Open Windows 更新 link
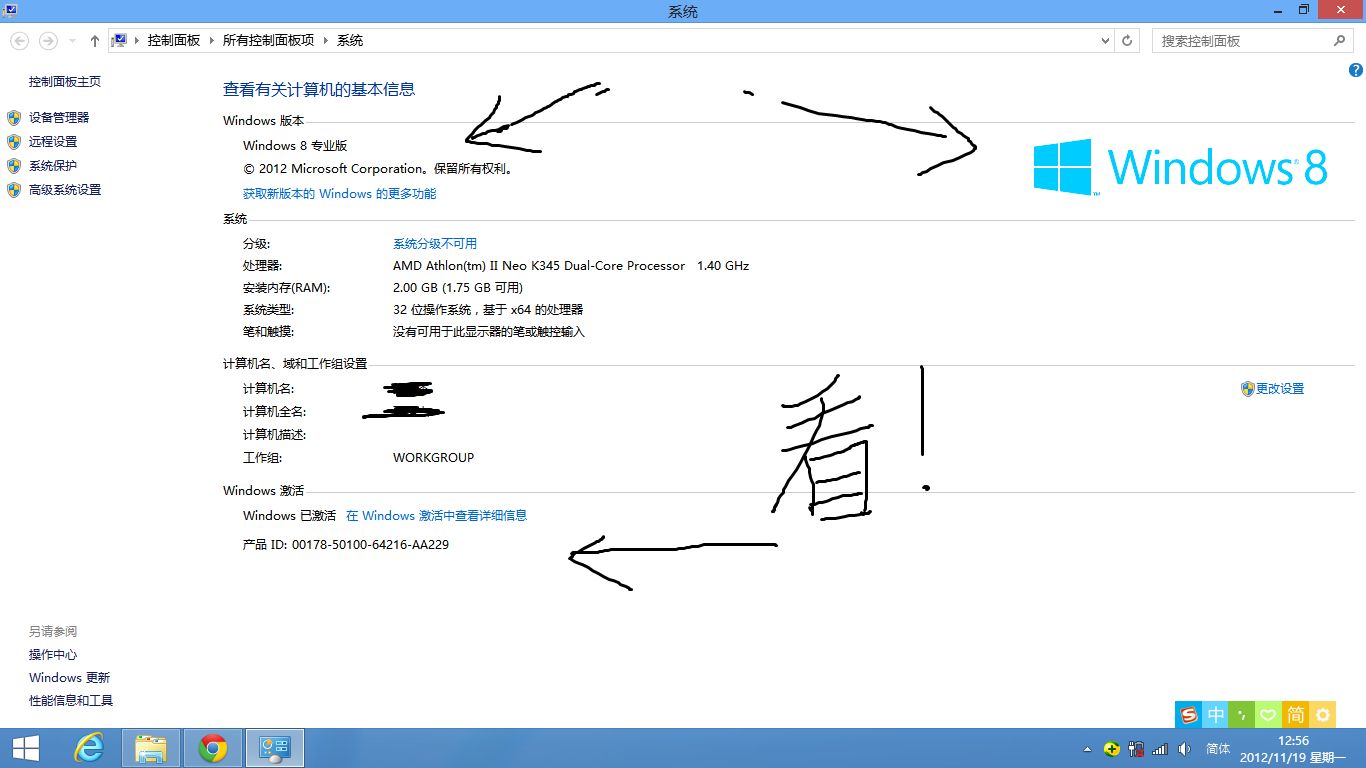Viewport: 1366px width, 768px height. pyautogui.click(x=70, y=678)
